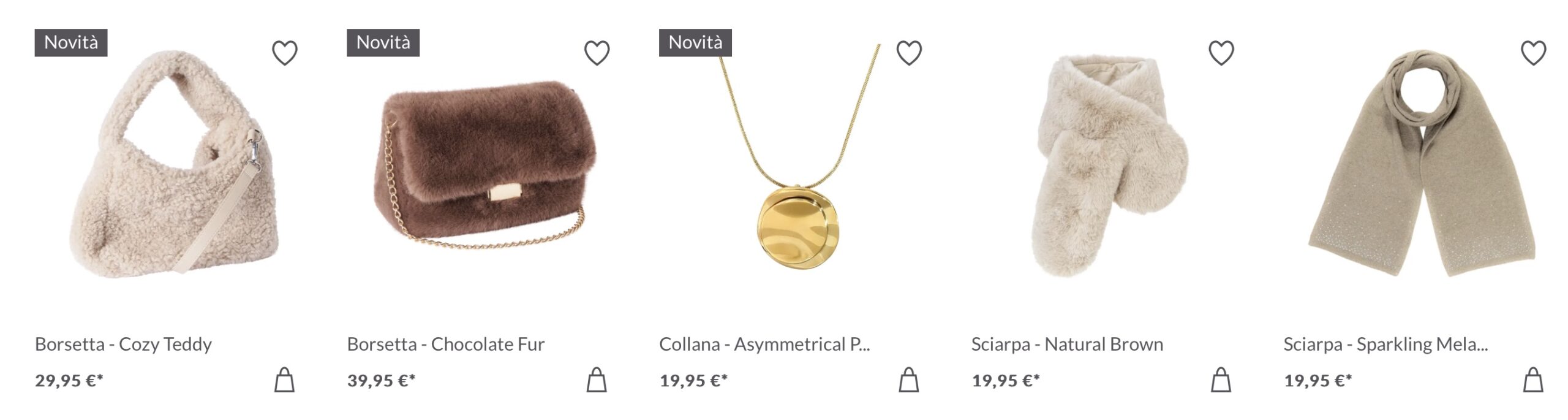Viewport: 1568px width, 420px height.
Task: Open Sciarpa - Sparkling Mela... title link
Action: 1385,344
